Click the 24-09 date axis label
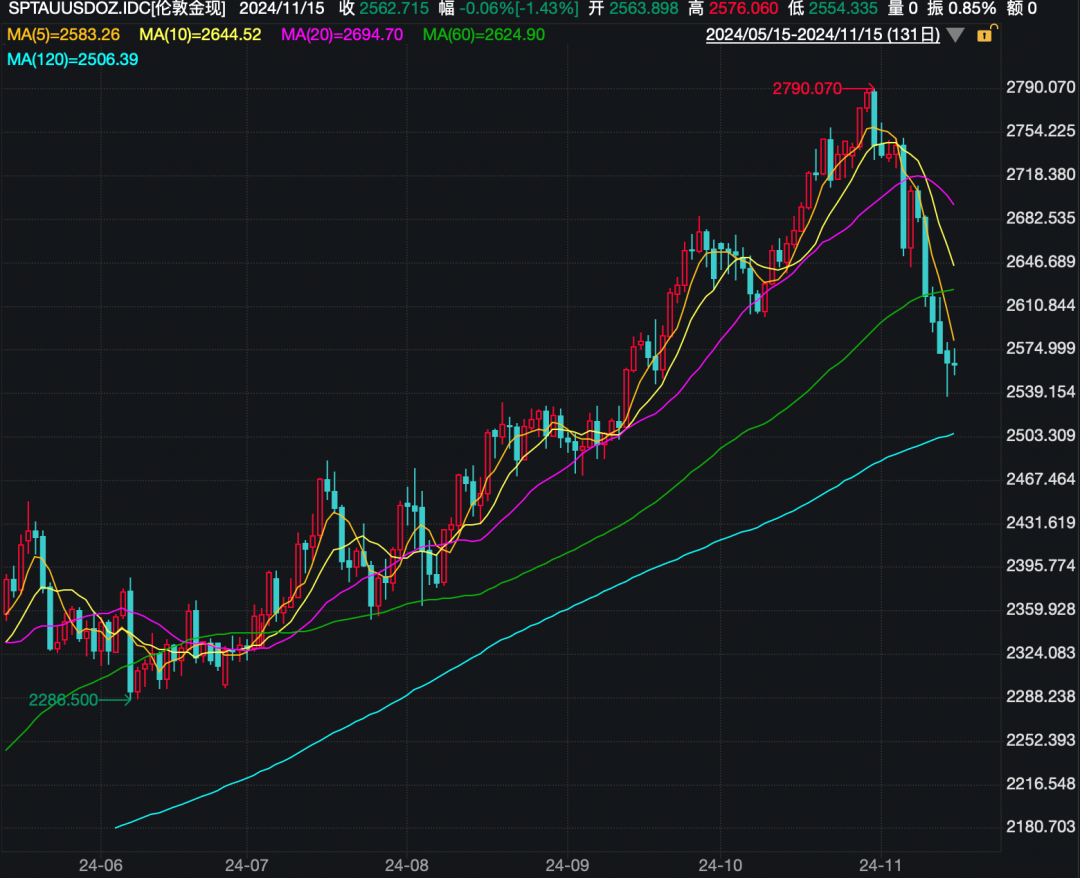Screen dimensions: 1080x878 [x=566, y=863]
